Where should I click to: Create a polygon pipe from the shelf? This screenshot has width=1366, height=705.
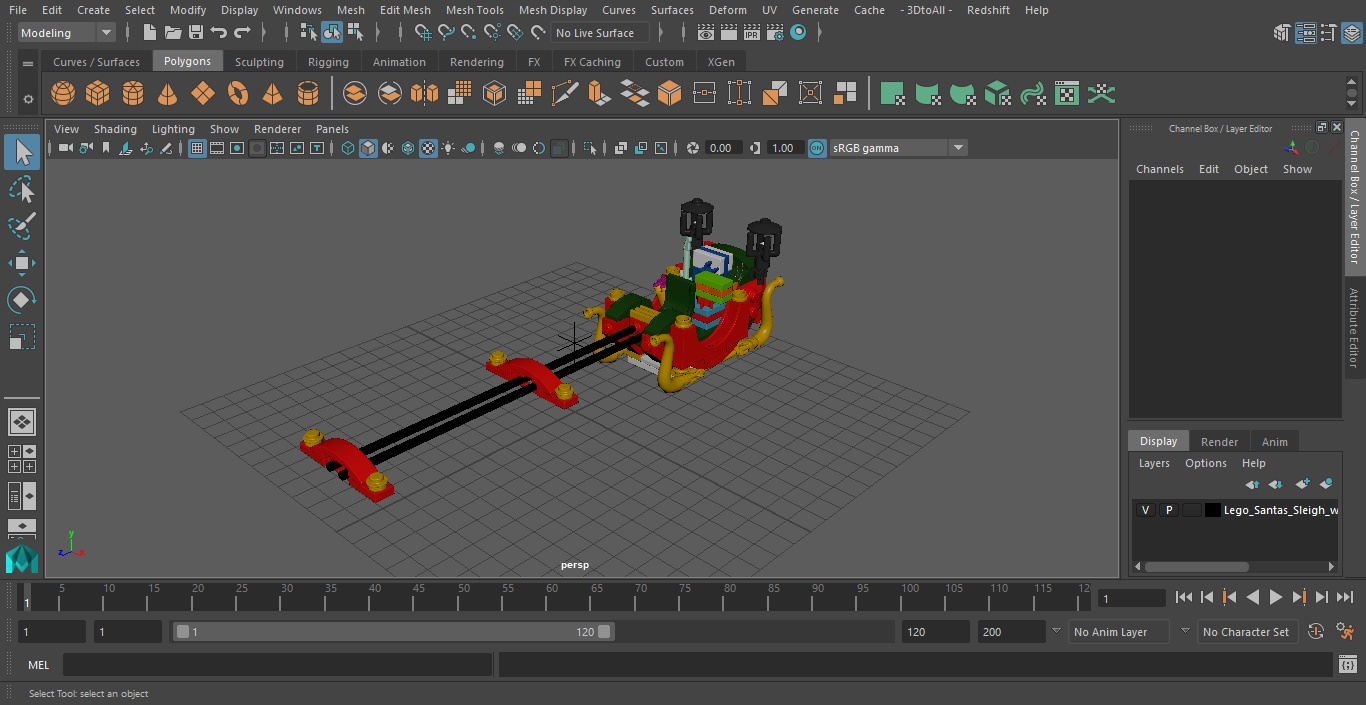point(308,94)
